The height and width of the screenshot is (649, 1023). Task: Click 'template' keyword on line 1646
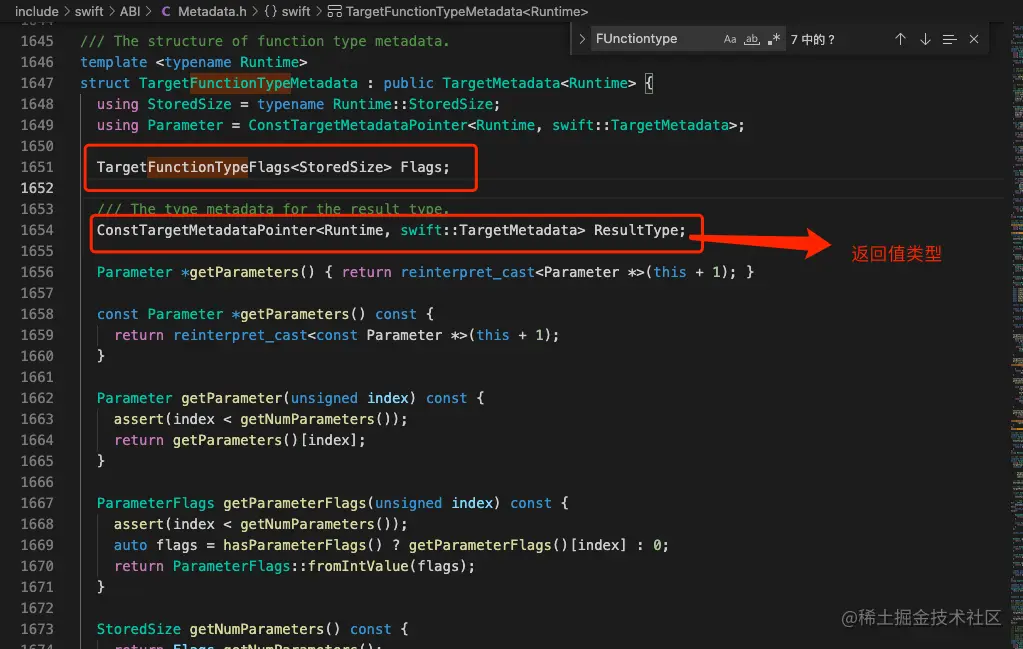(114, 62)
